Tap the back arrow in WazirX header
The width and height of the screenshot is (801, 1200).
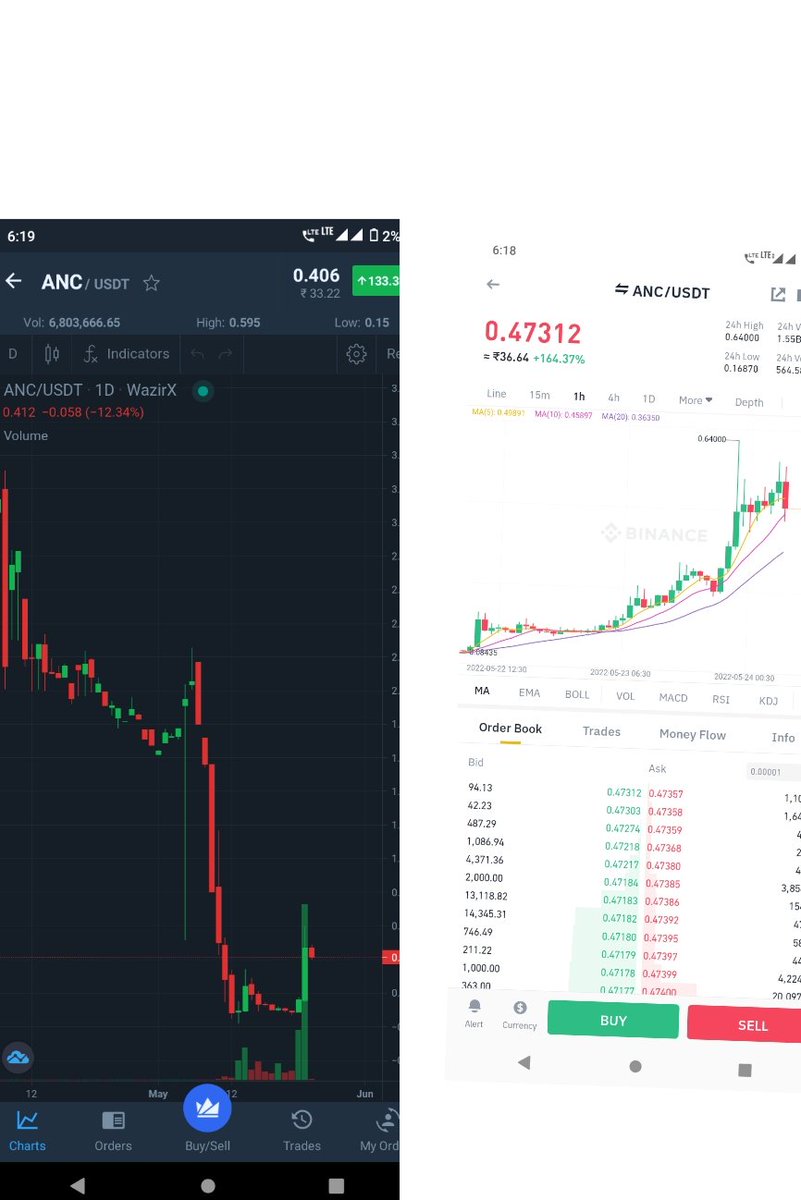[13, 282]
